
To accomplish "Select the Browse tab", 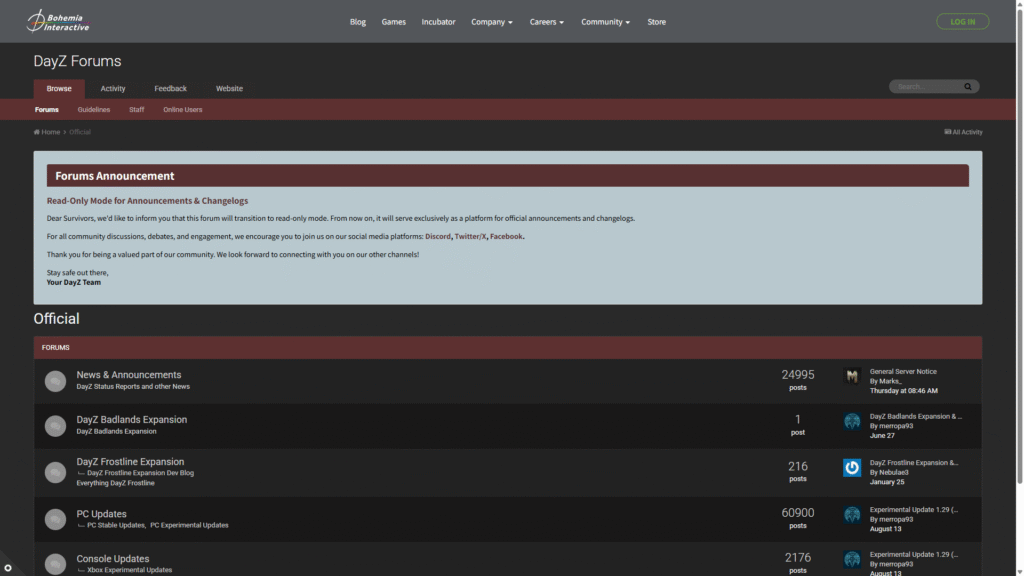I will click(x=59, y=89).
